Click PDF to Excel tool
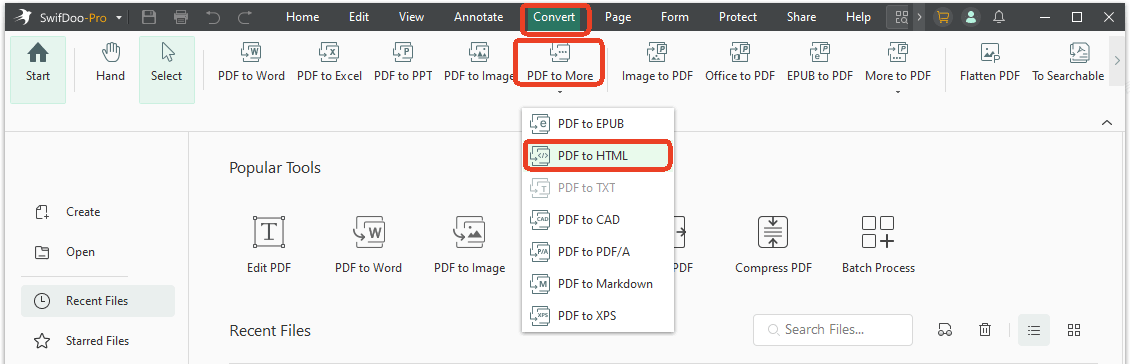This screenshot has width=1130, height=364. [329, 62]
